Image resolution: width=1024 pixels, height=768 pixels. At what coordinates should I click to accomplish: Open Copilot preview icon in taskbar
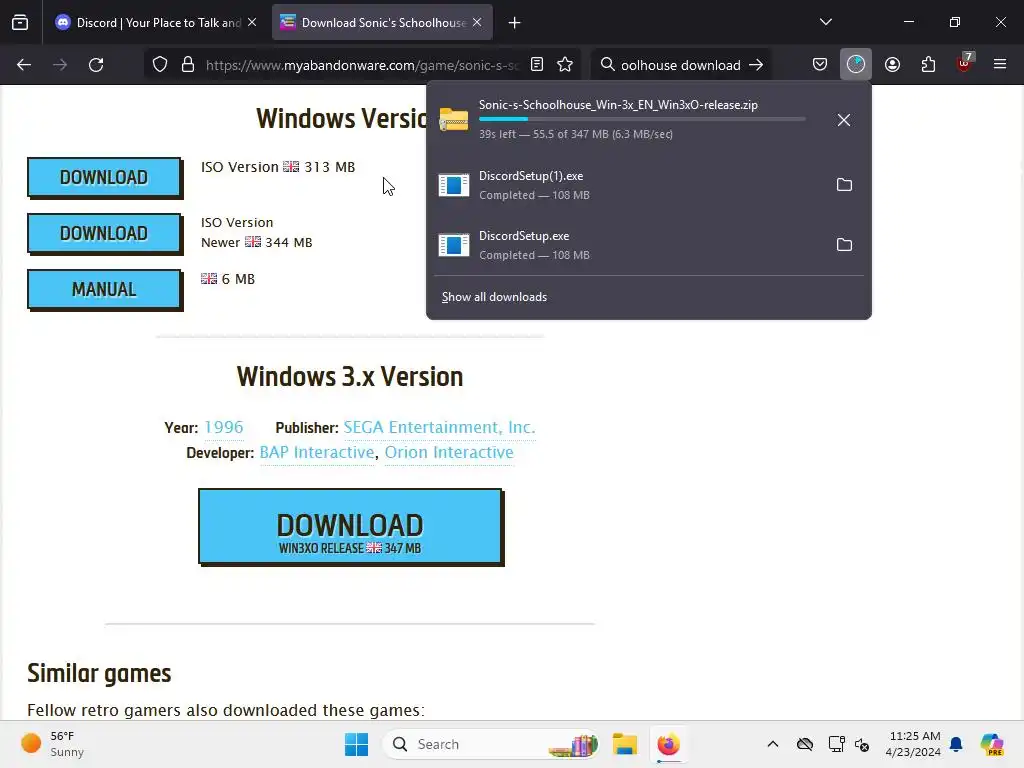992,744
